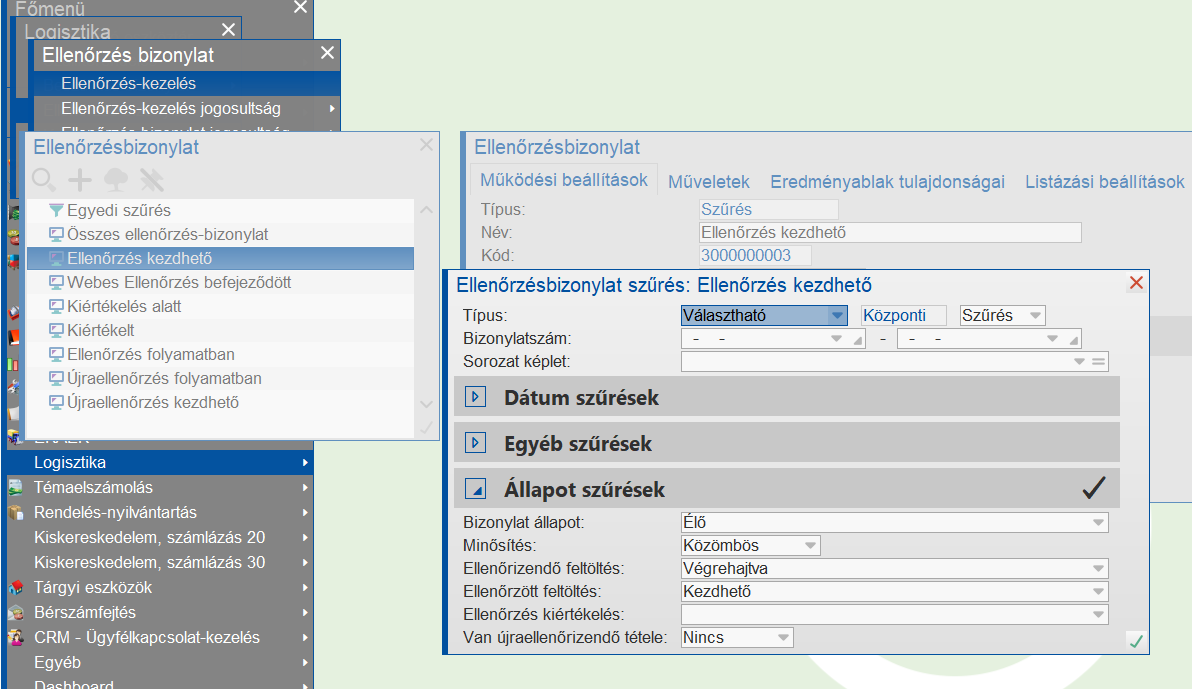This screenshot has width=1192, height=689.
Task: Open the Témaelszámolás menu entry
Action: (160, 487)
